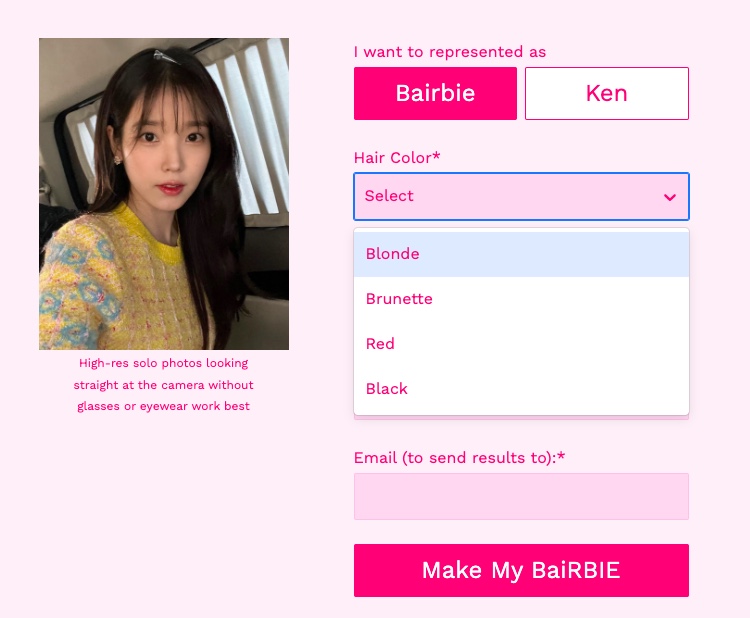Click the Hair Color* field label

397,157
